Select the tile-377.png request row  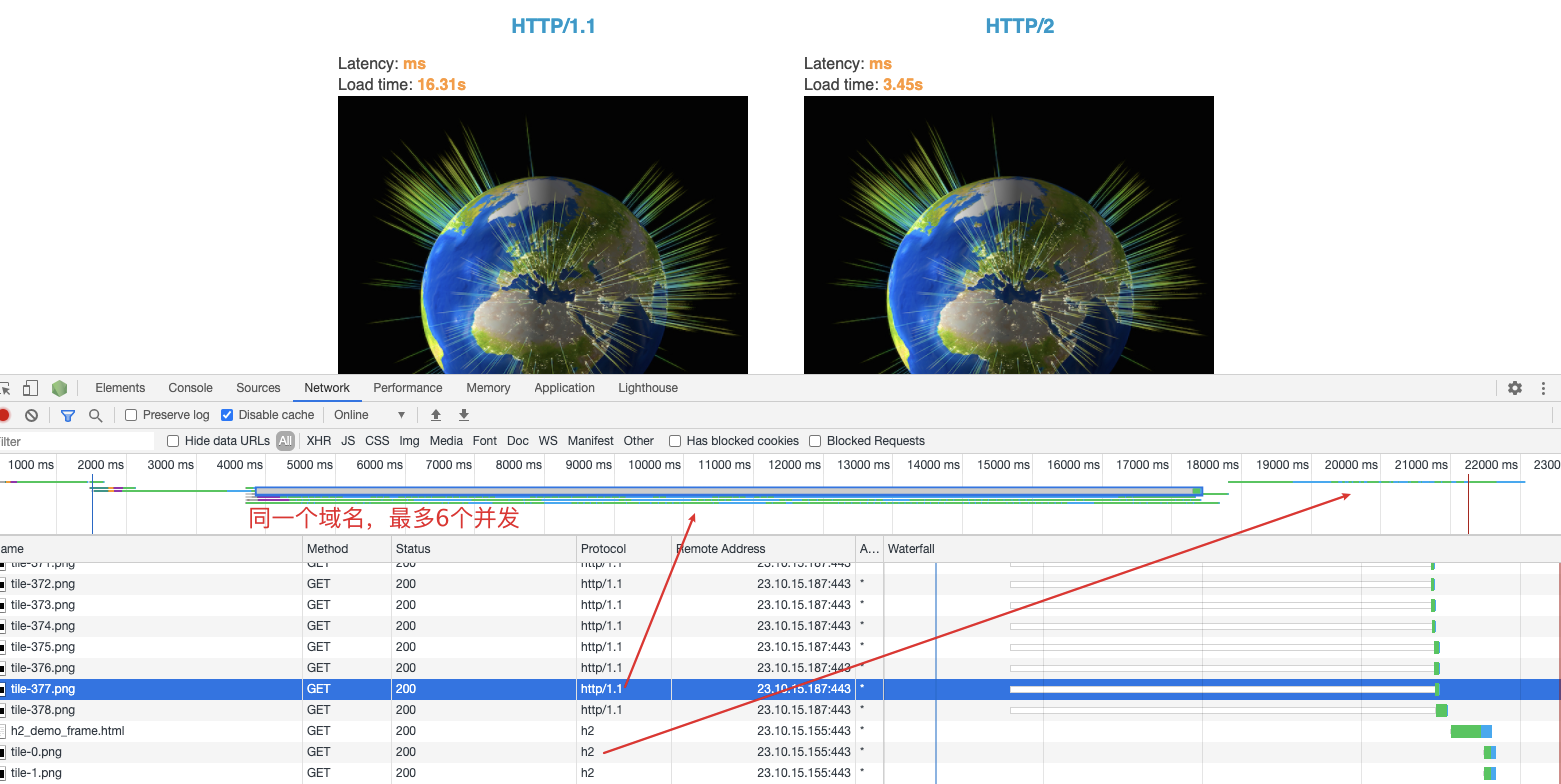click(x=780, y=689)
